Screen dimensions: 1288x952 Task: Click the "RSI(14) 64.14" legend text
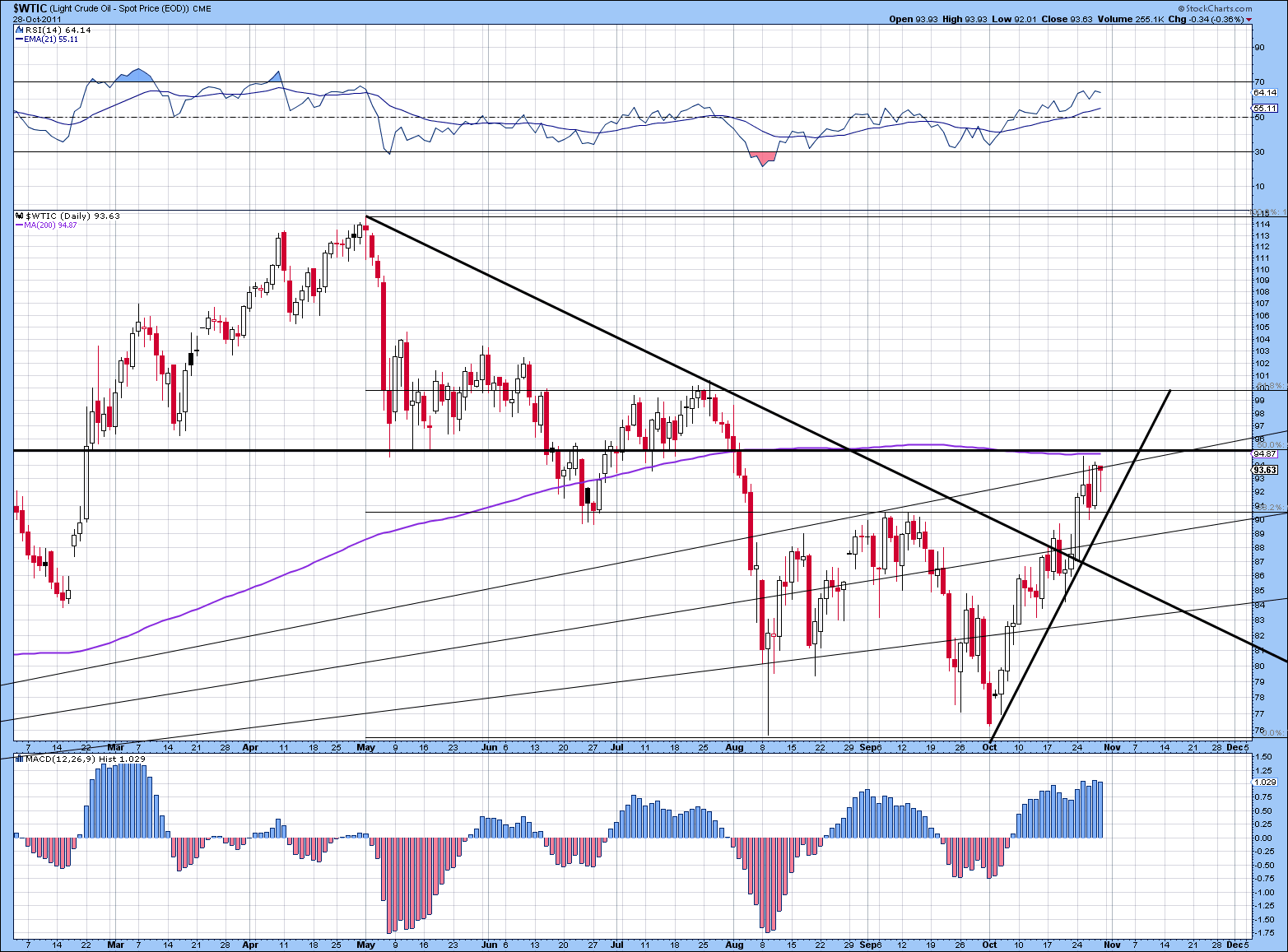click(58, 30)
